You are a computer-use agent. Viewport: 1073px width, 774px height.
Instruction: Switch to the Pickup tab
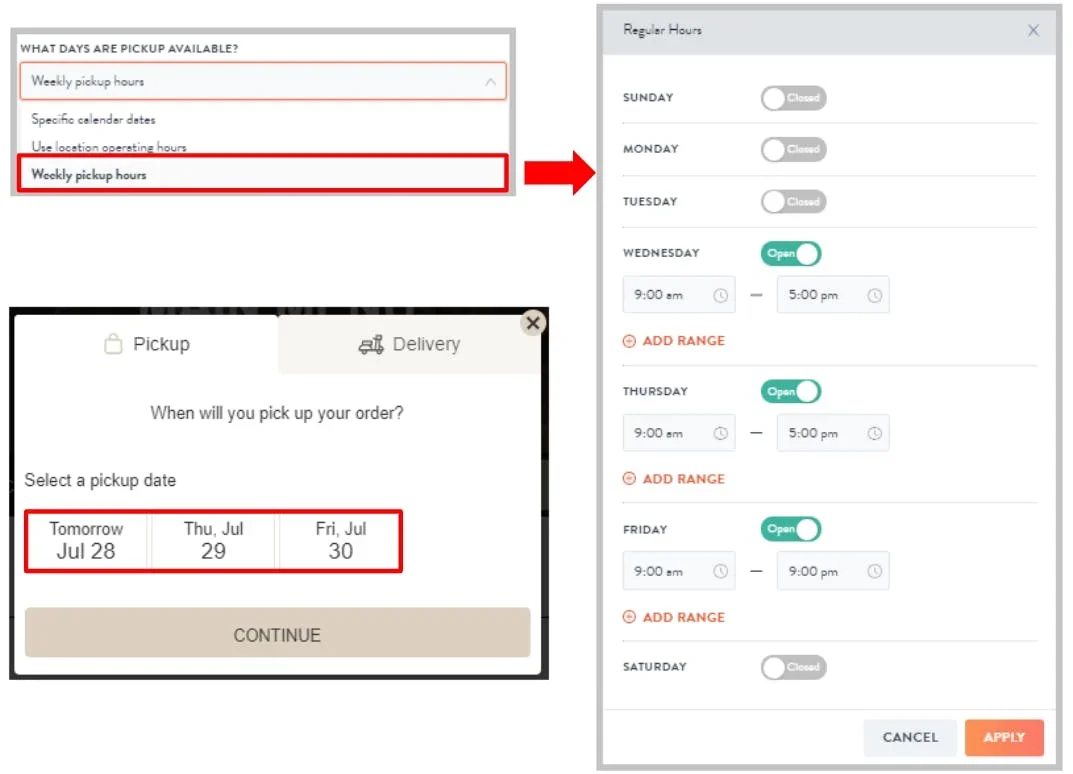coord(146,344)
